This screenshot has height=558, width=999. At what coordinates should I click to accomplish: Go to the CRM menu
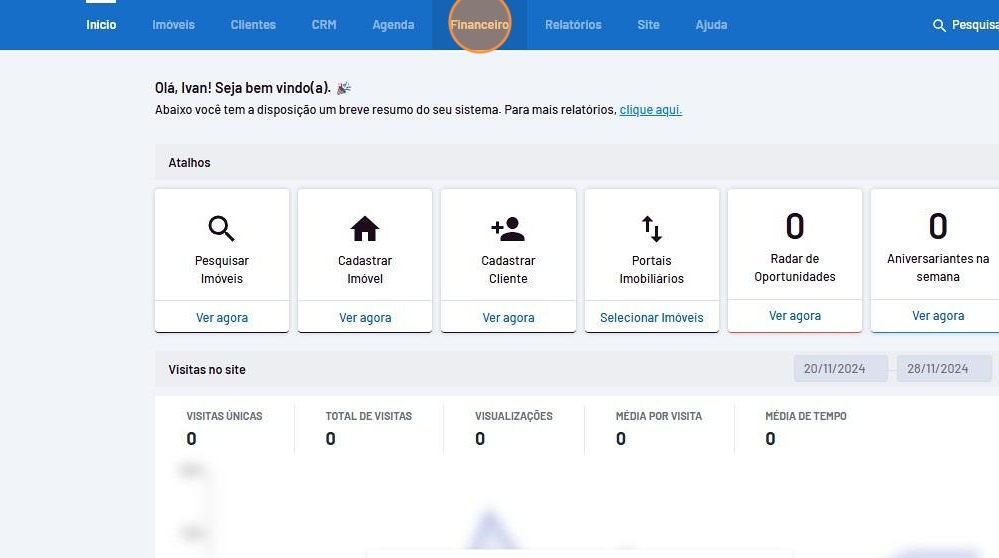(324, 25)
